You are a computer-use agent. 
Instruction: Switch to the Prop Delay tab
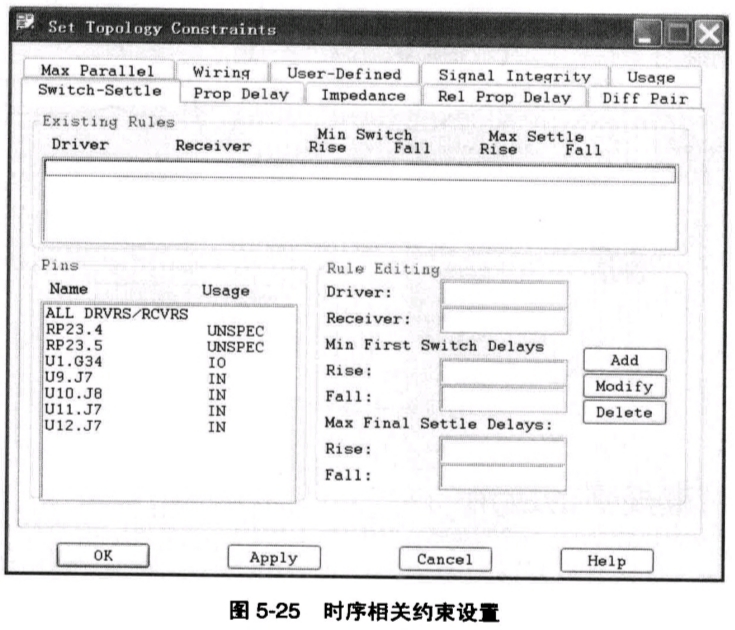coord(242,94)
